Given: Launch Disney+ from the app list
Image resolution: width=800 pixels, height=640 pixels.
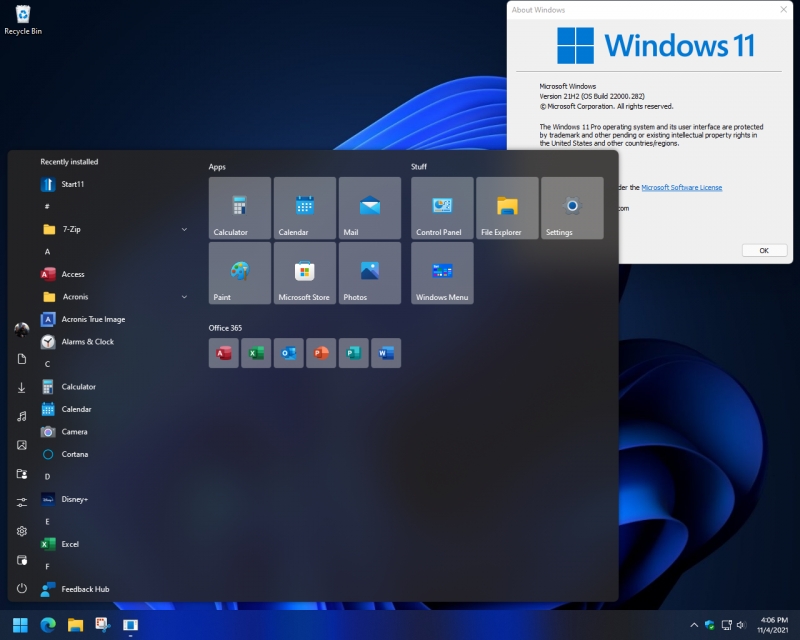Looking at the screenshot, I should pos(114,499).
